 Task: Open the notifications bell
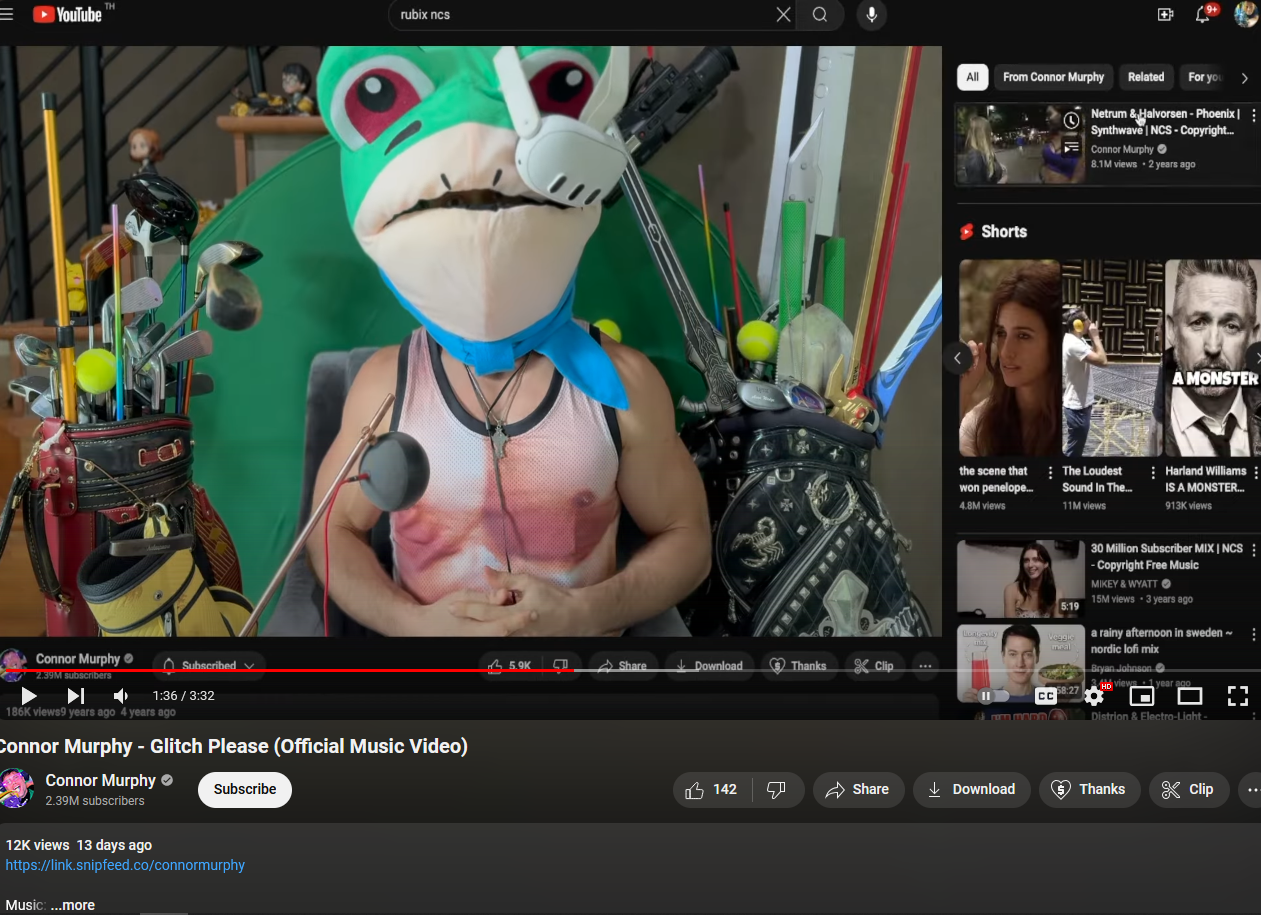[1202, 15]
